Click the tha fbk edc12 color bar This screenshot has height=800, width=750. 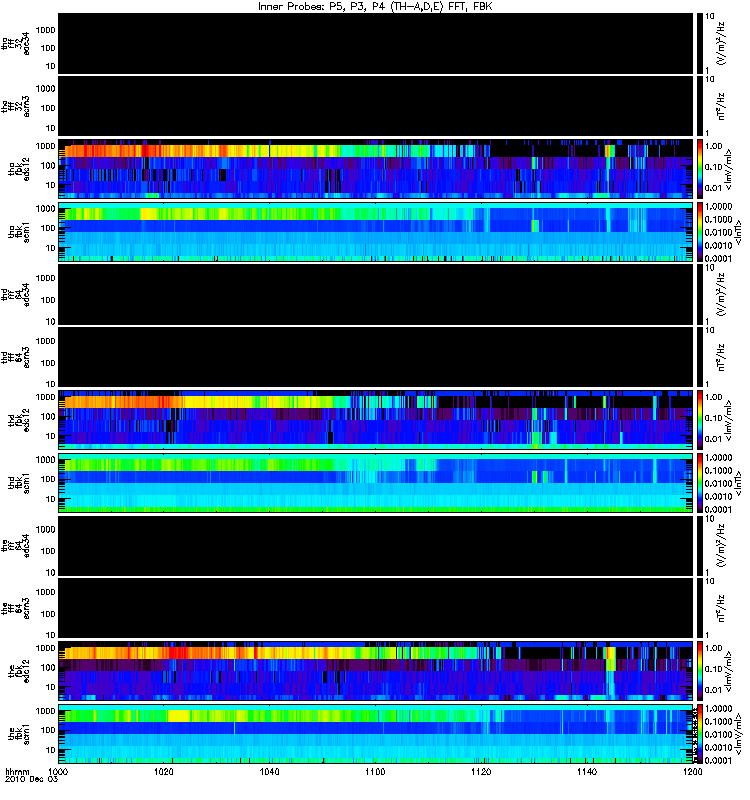coord(700,169)
